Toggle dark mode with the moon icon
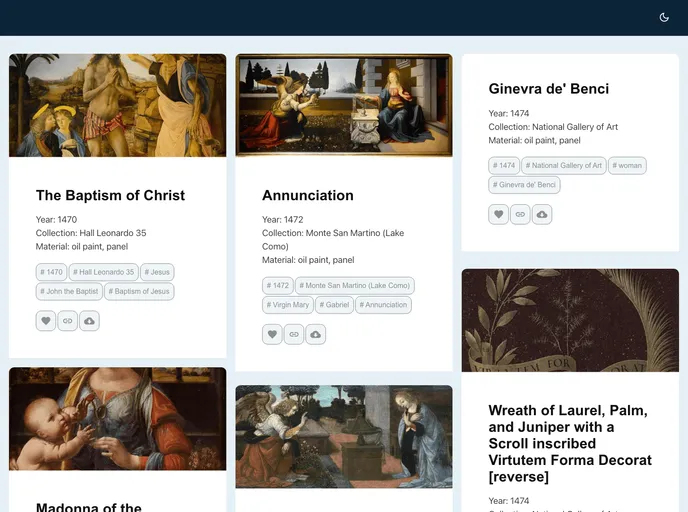688x512 pixels. coord(664,18)
